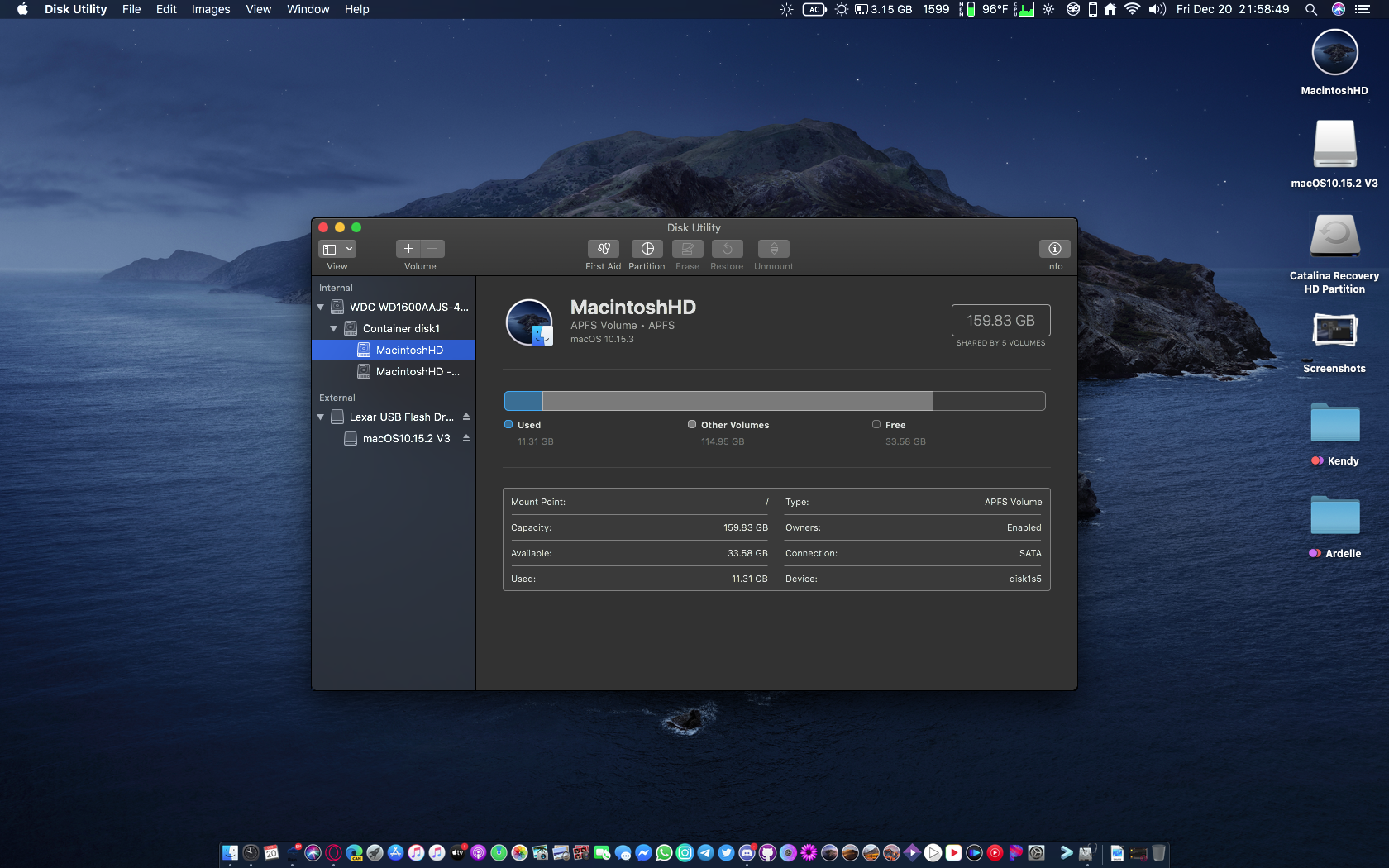The height and width of the screenshot is (868, 1389).
Task: Eject the Lexar USB Flash Drive
Action: 466,417
